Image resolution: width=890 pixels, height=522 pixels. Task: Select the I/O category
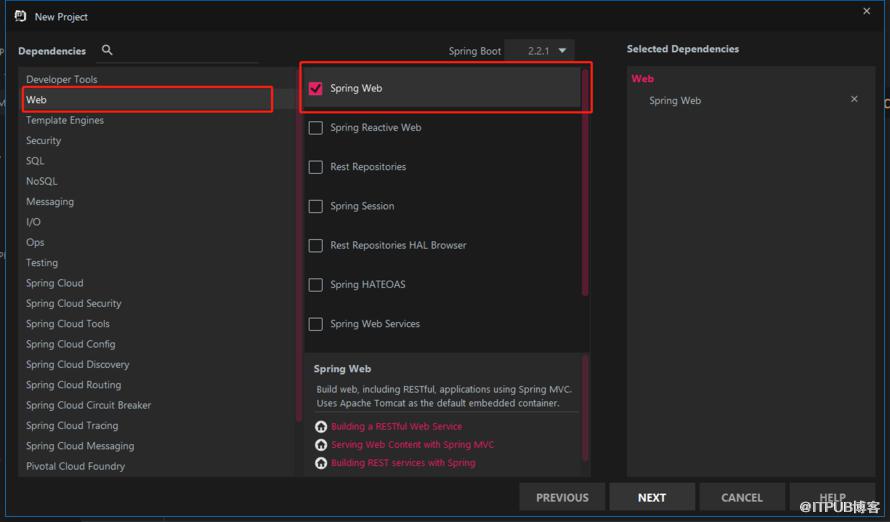coord(158,222)
